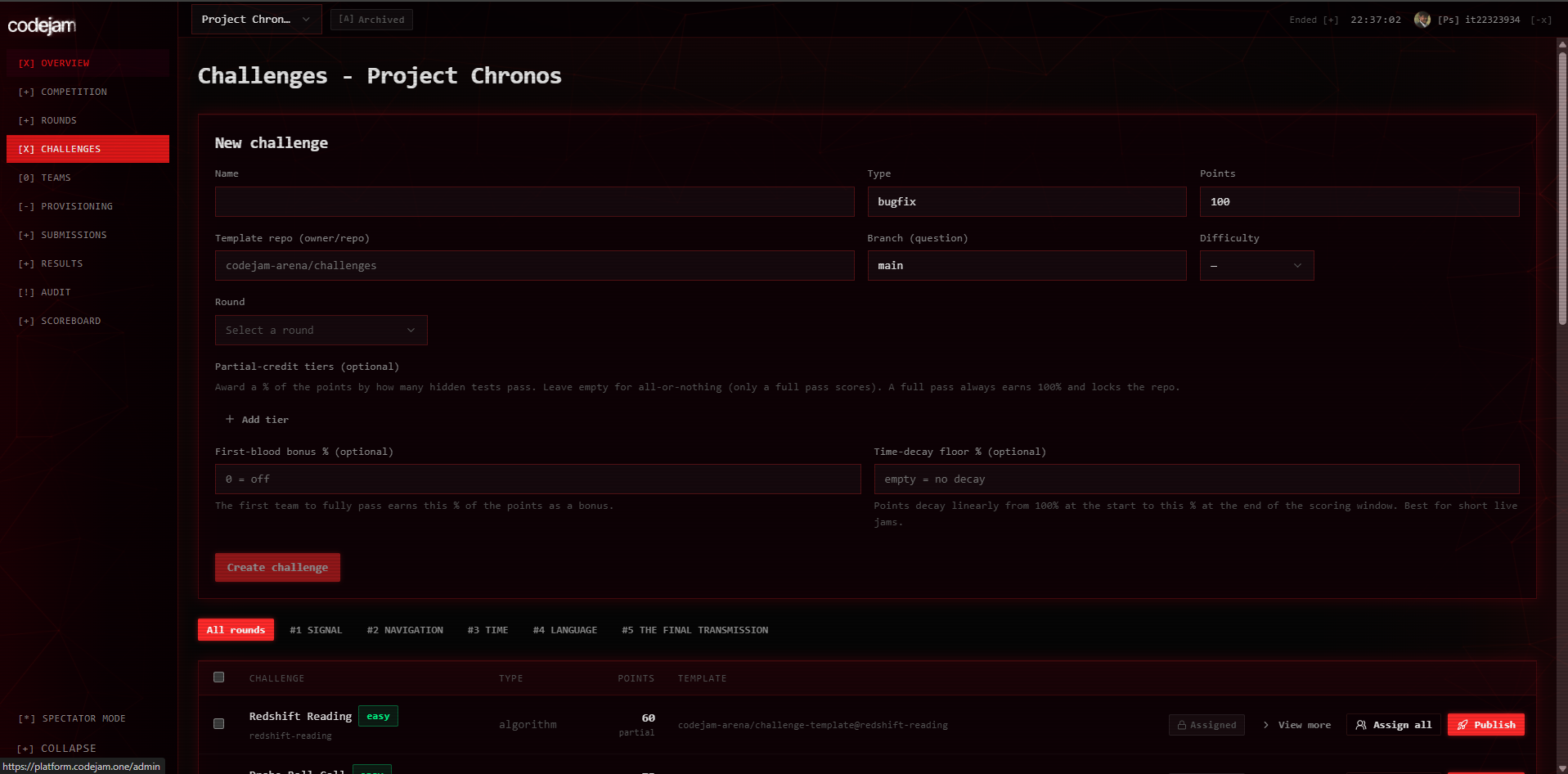Click the Template repo input field
The width and height of the screenshot is (1568, 774).
pyautogui.click(x=534, y=266)
